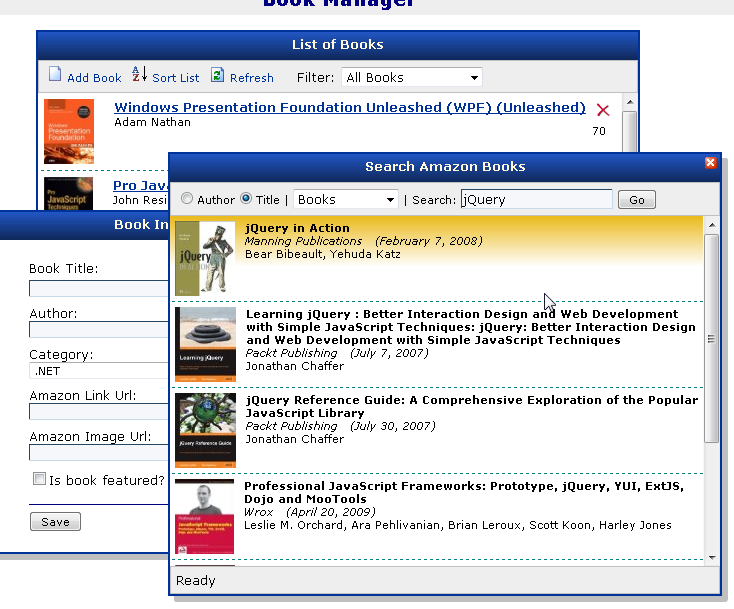
Task: Click the green Refresh icon
Action: [217, 76]
